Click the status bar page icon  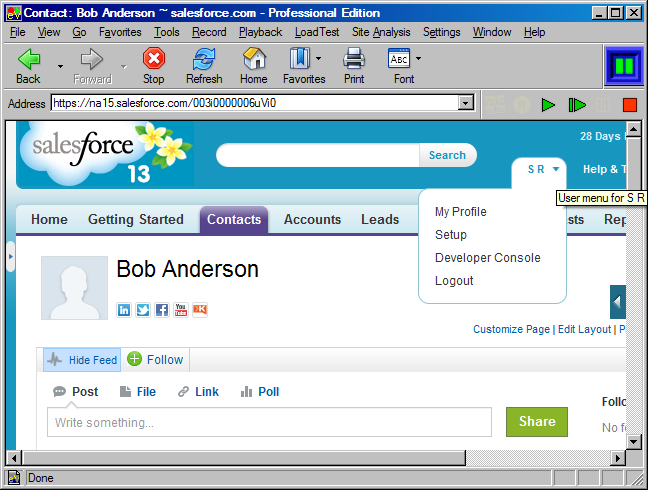click(x=14, y=478)
